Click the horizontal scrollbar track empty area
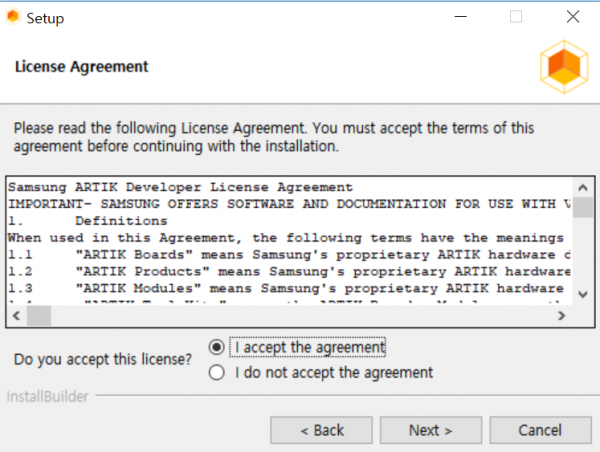This screenshot has width=600, height=452. coord(302,316)
